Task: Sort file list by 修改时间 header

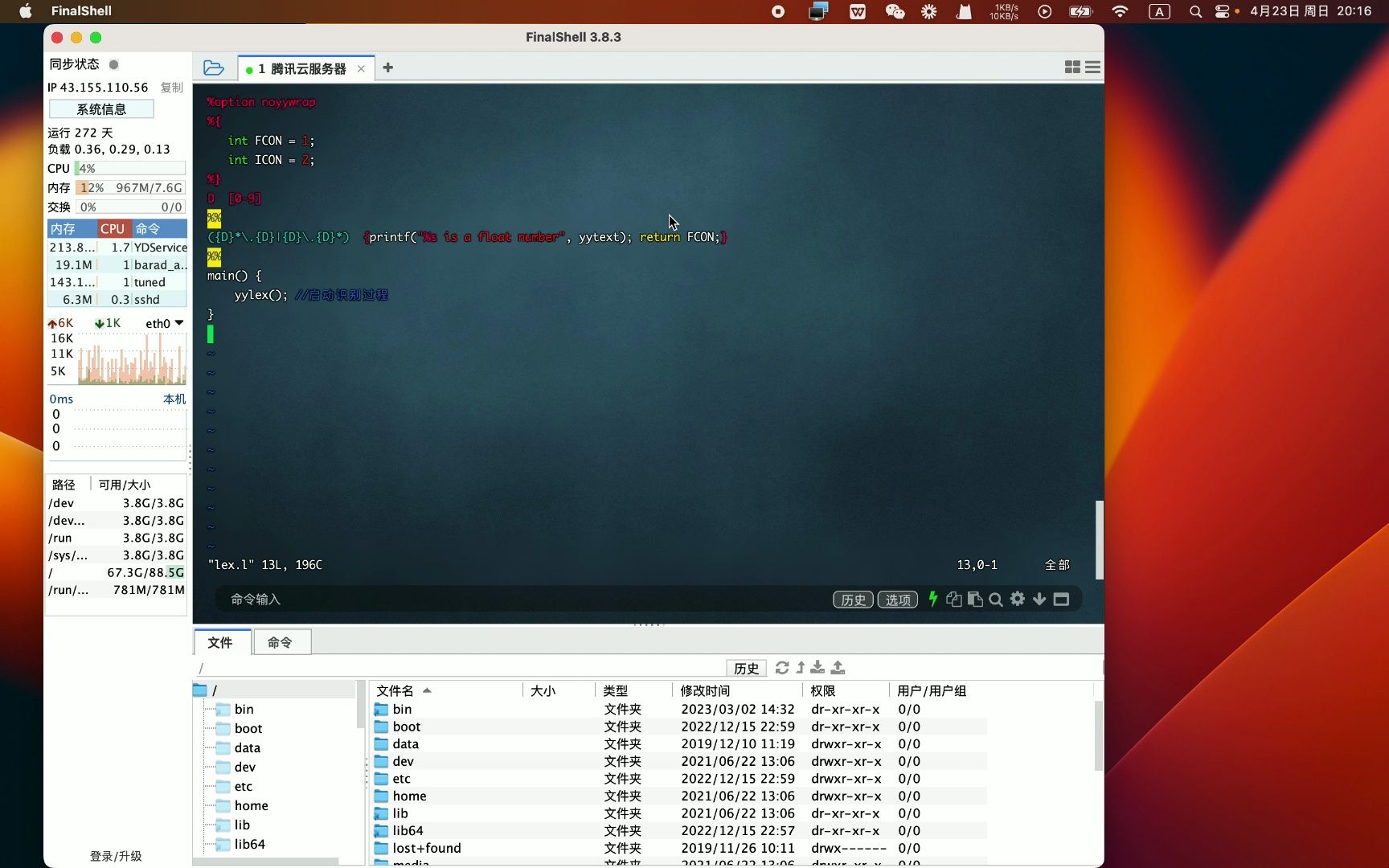Action: point(737,691)
